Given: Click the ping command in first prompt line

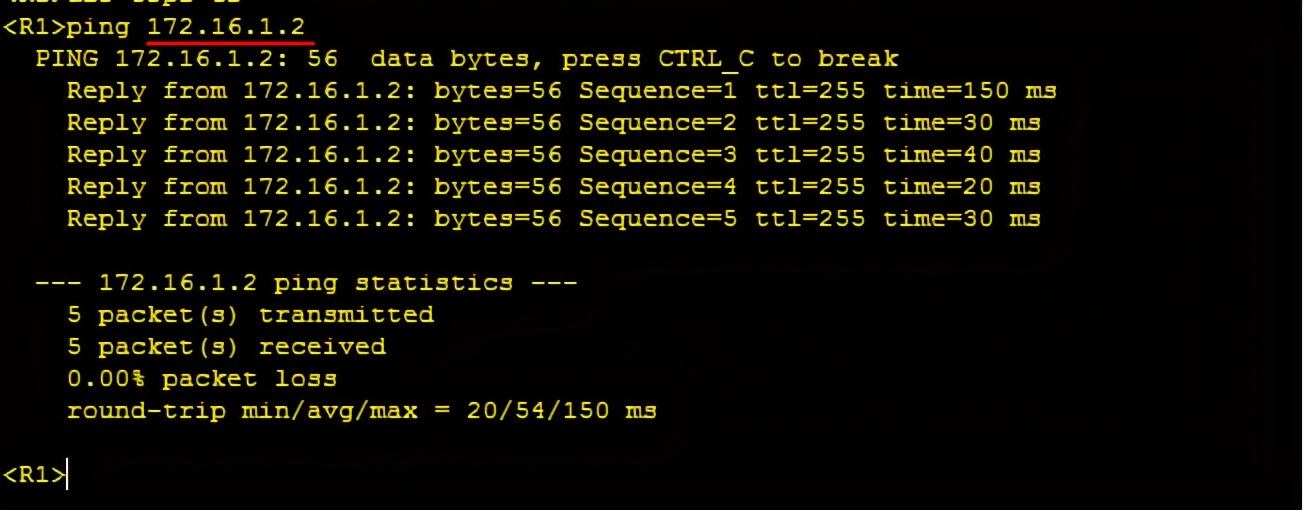Looking at the screenshot, I should click(x=98, y=26).
